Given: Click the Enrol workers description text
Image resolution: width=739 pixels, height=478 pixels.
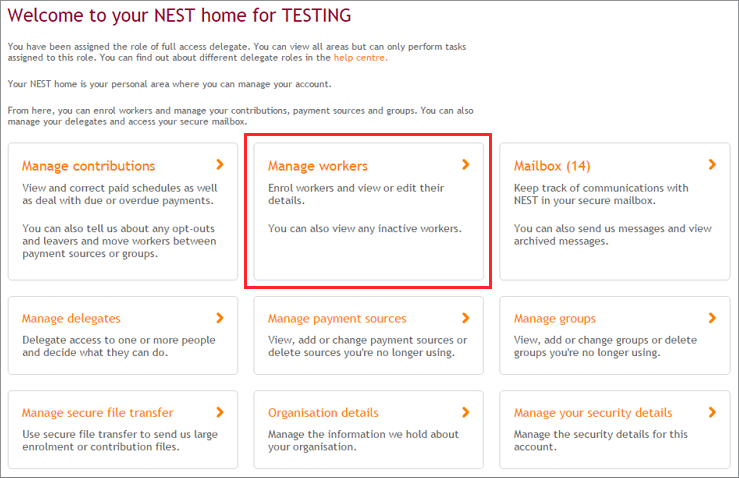Looking at the screenshot, I should pos(356,194).
